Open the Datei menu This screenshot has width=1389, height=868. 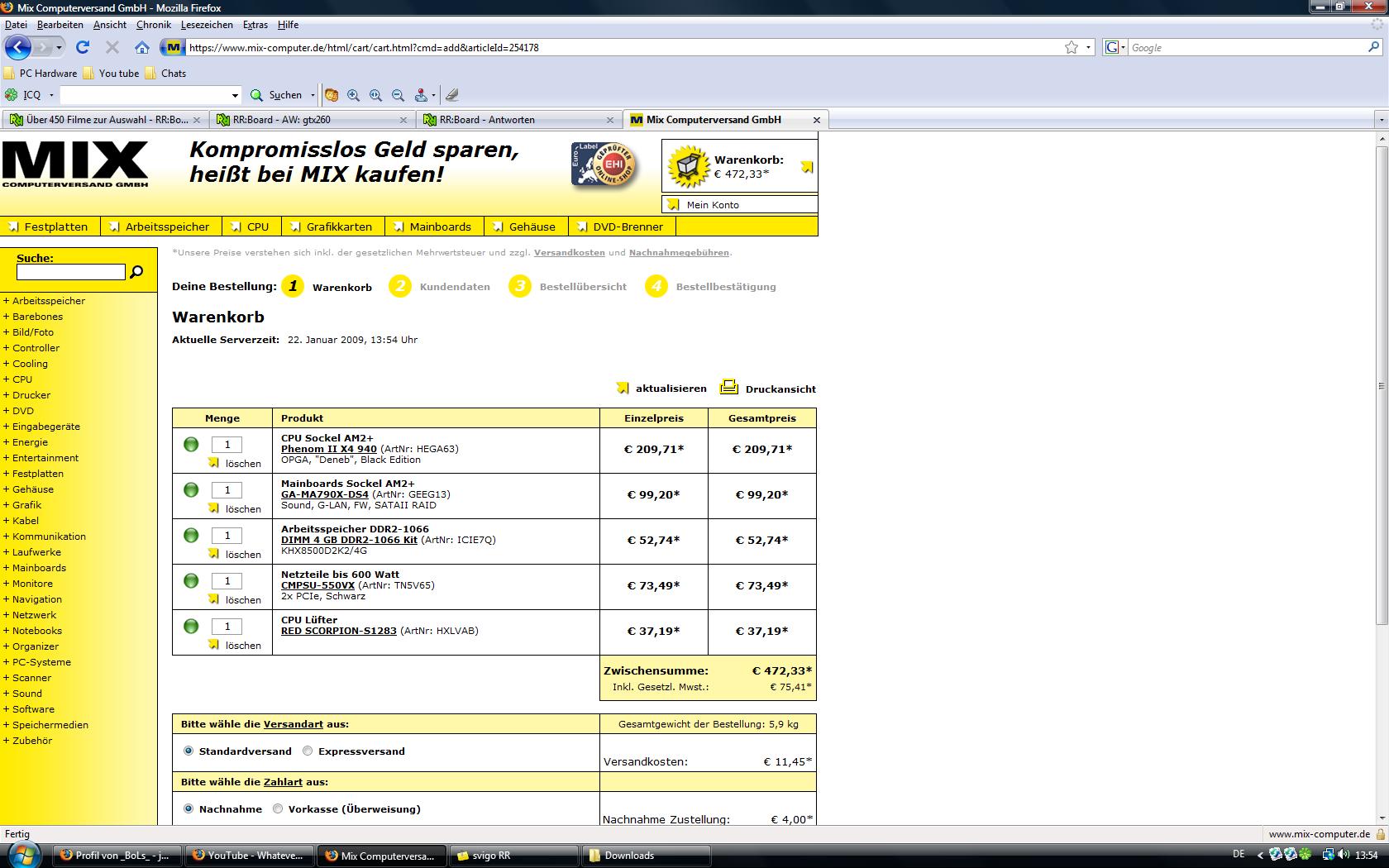coord(16,25)
